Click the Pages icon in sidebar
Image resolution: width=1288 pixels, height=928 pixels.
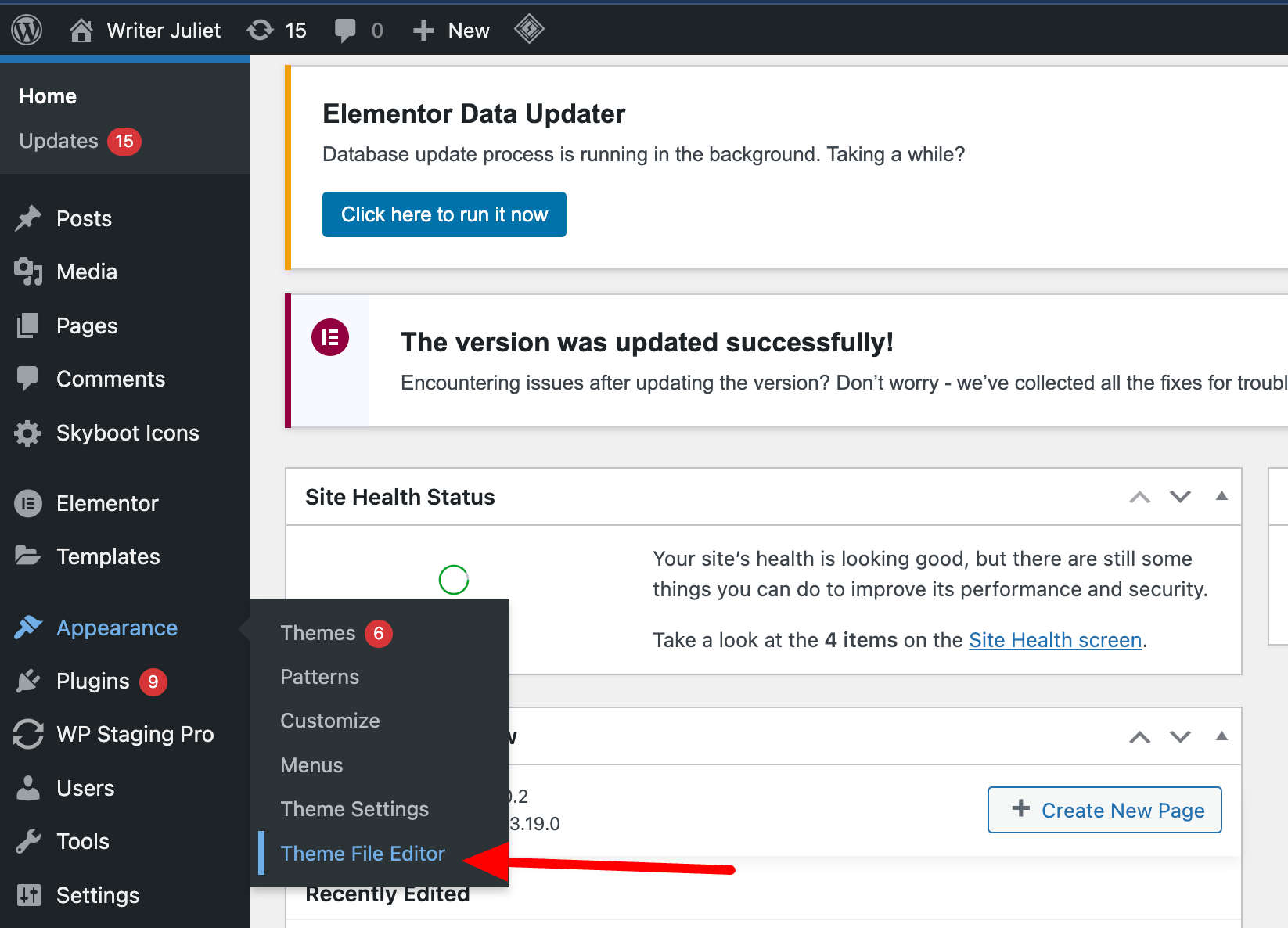click(28, 326)
